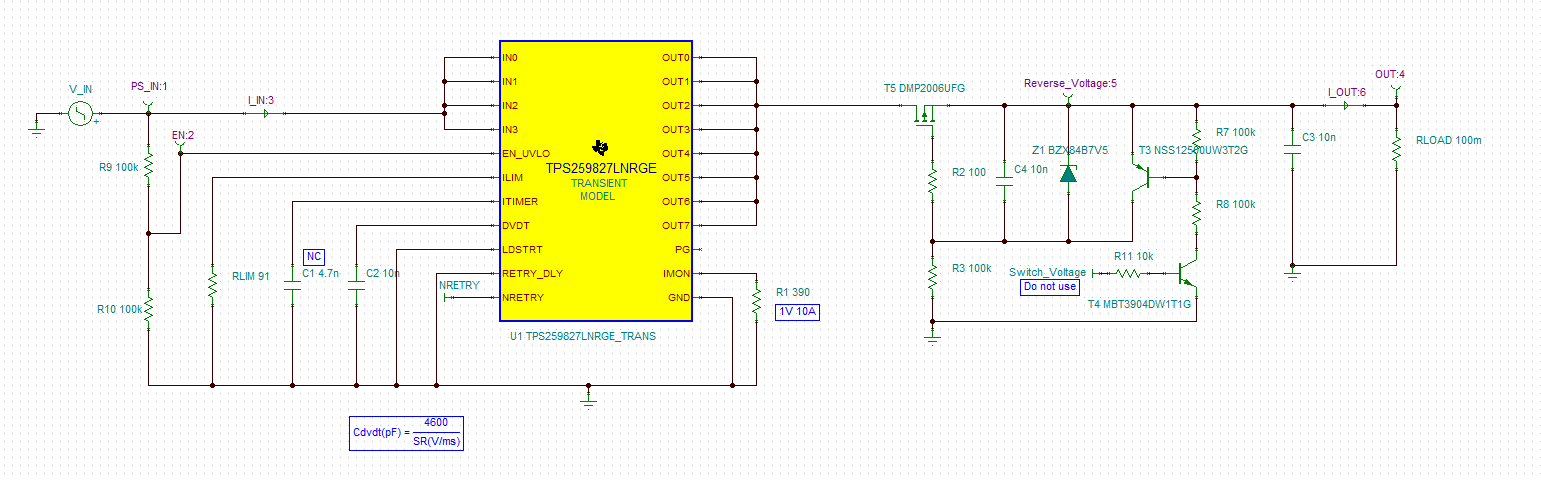Select the T5 MOSFET symbol

(x=924, y=116)
